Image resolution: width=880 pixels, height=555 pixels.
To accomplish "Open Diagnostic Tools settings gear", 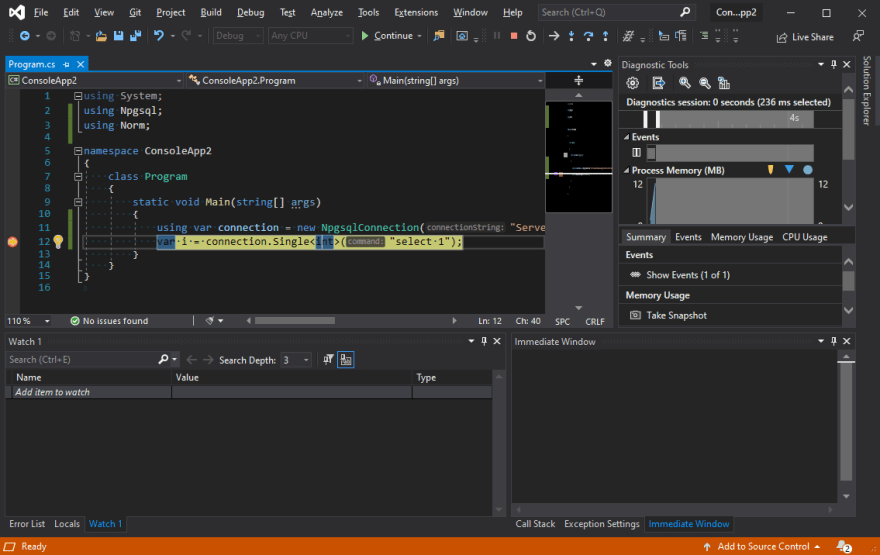I will 632,83.
